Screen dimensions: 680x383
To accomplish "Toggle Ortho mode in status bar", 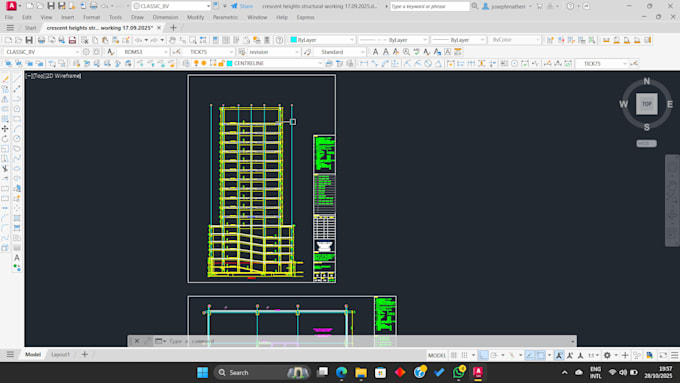I will pyautogui.click(x=483, y=355).
